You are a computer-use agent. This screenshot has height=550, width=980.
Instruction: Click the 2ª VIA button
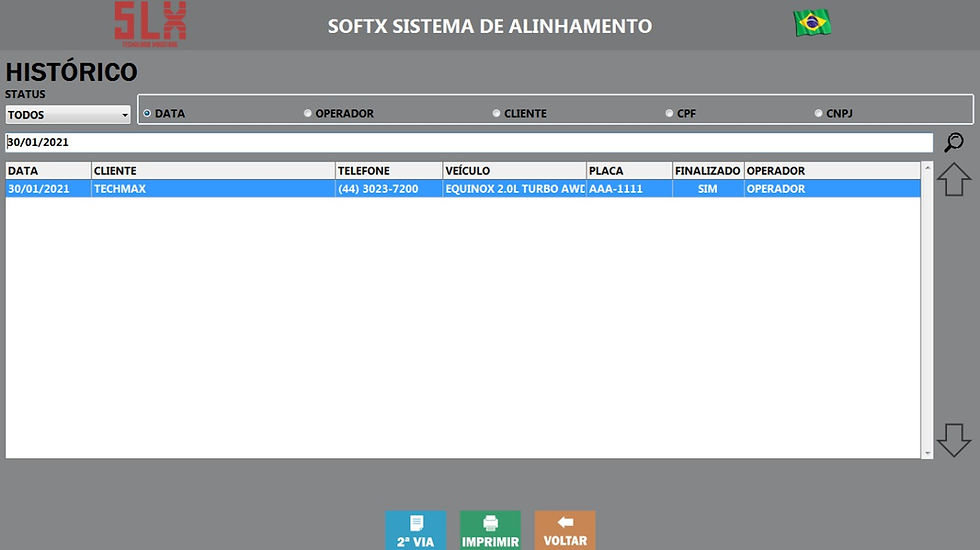pos(416,531)
